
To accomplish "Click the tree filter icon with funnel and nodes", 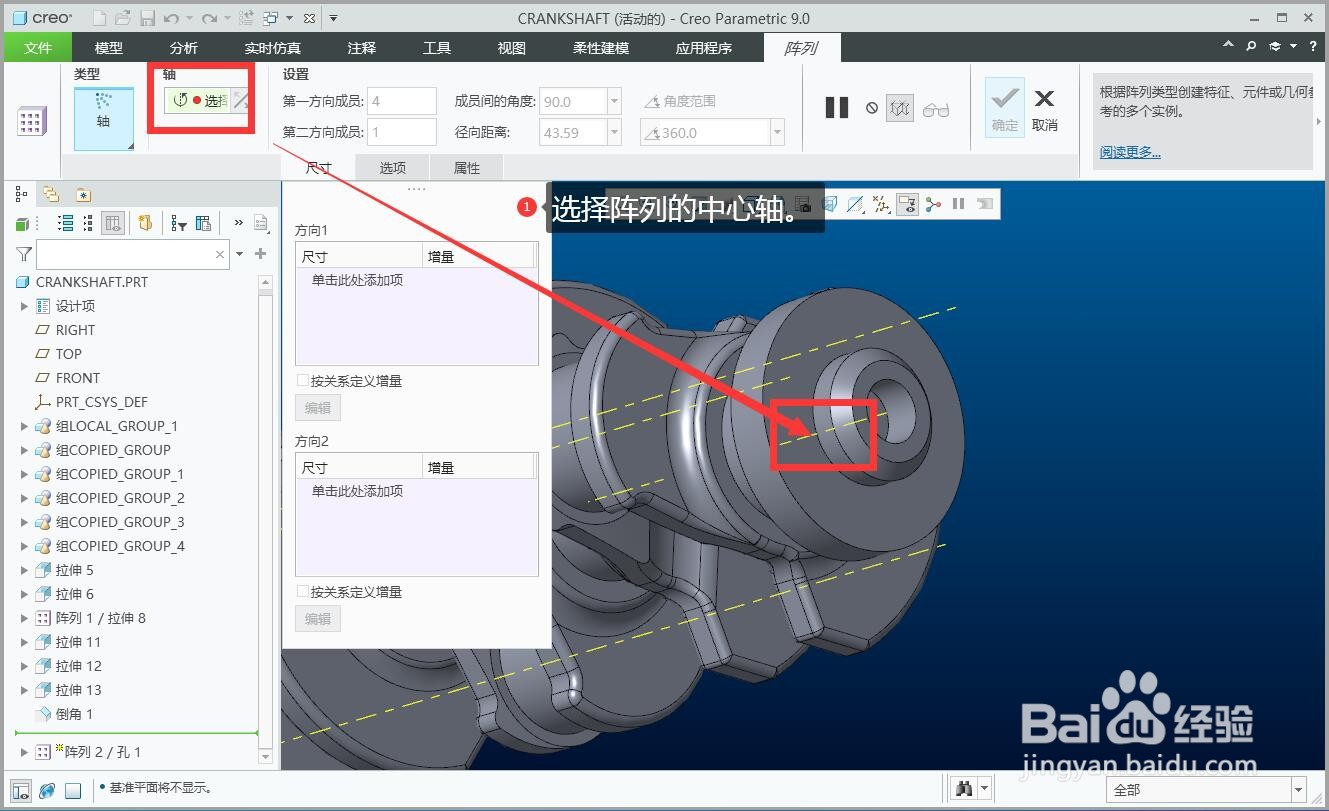I will point(179,224).
